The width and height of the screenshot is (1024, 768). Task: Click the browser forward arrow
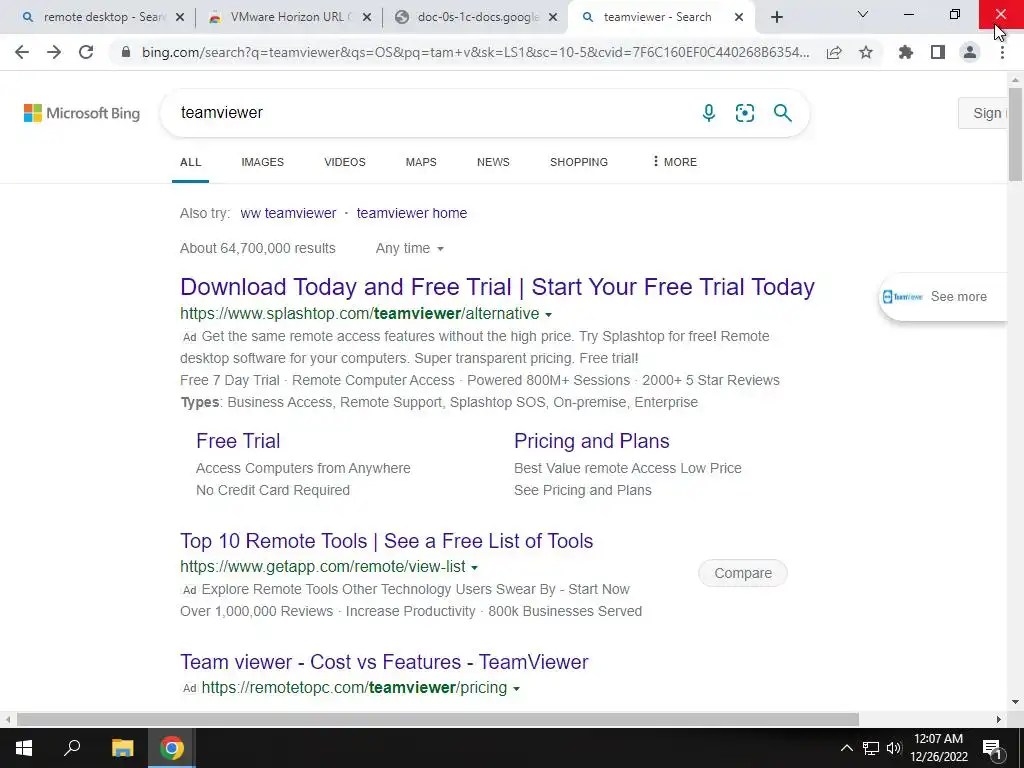[54, 52]
